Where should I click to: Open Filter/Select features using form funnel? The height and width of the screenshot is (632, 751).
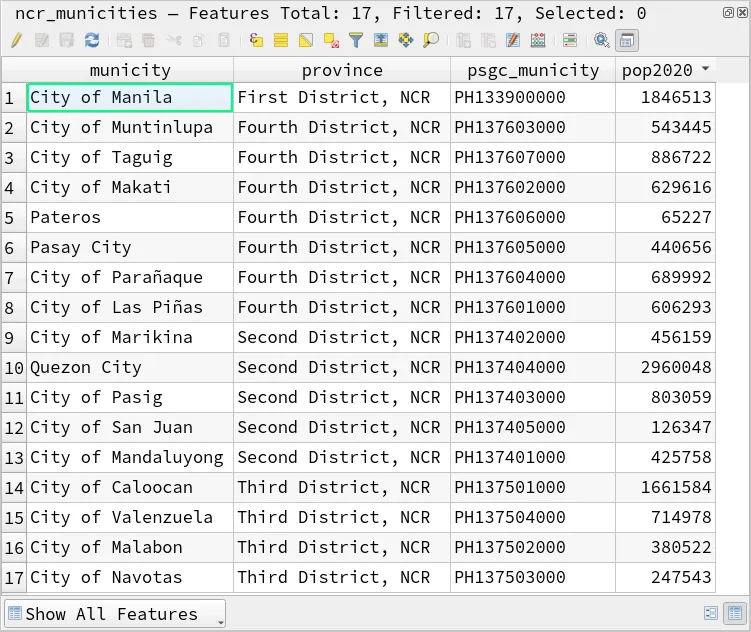[356, 40]
